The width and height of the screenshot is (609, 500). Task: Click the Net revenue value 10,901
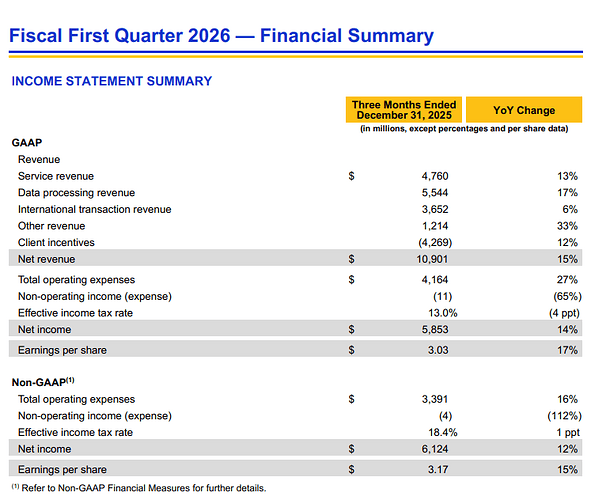(432, 259)
